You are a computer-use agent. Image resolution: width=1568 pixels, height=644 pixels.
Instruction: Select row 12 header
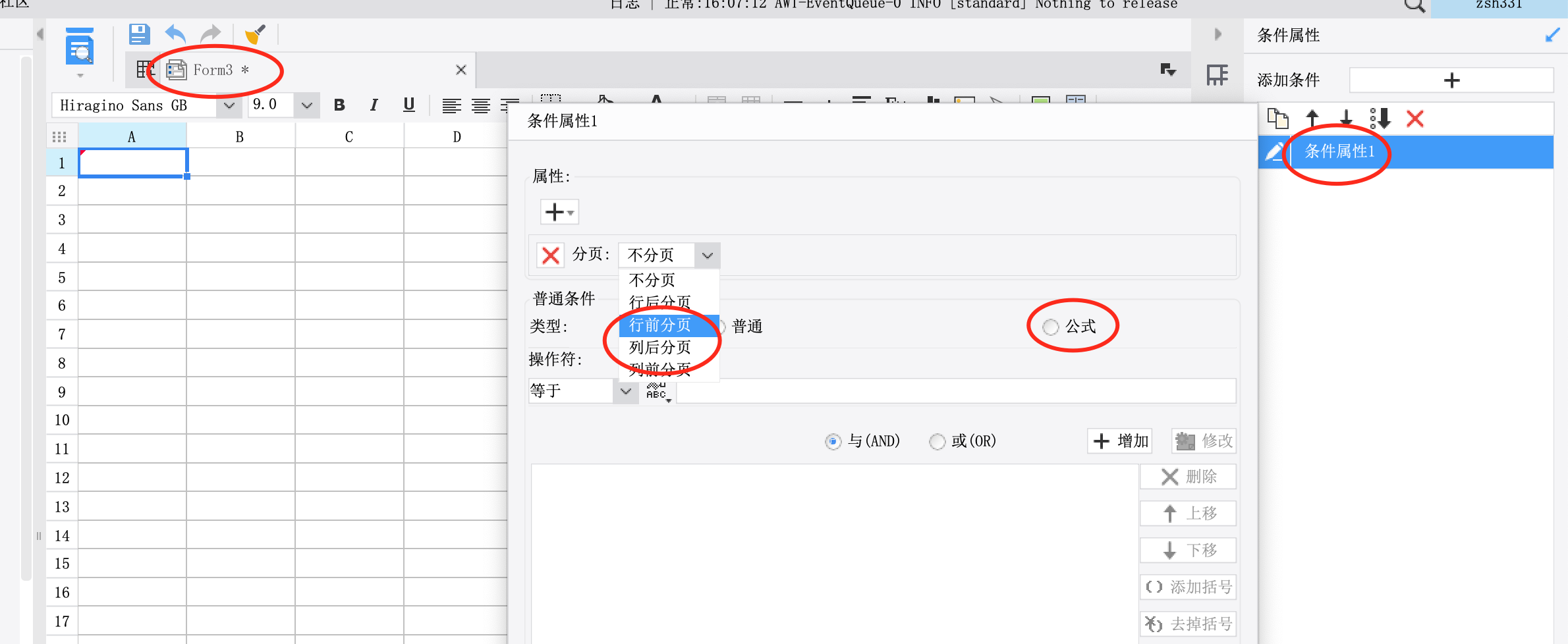click(x=62, y=477)
